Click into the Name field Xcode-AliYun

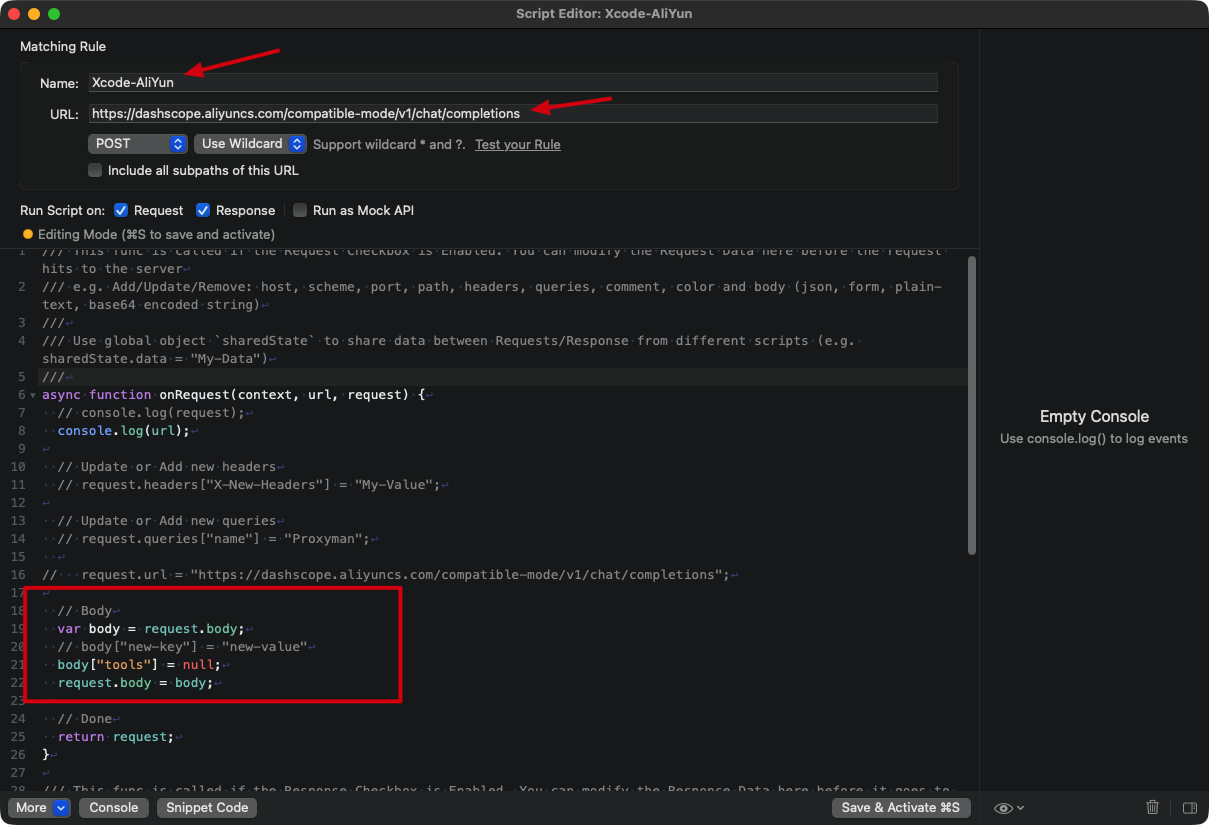[513, 83]
